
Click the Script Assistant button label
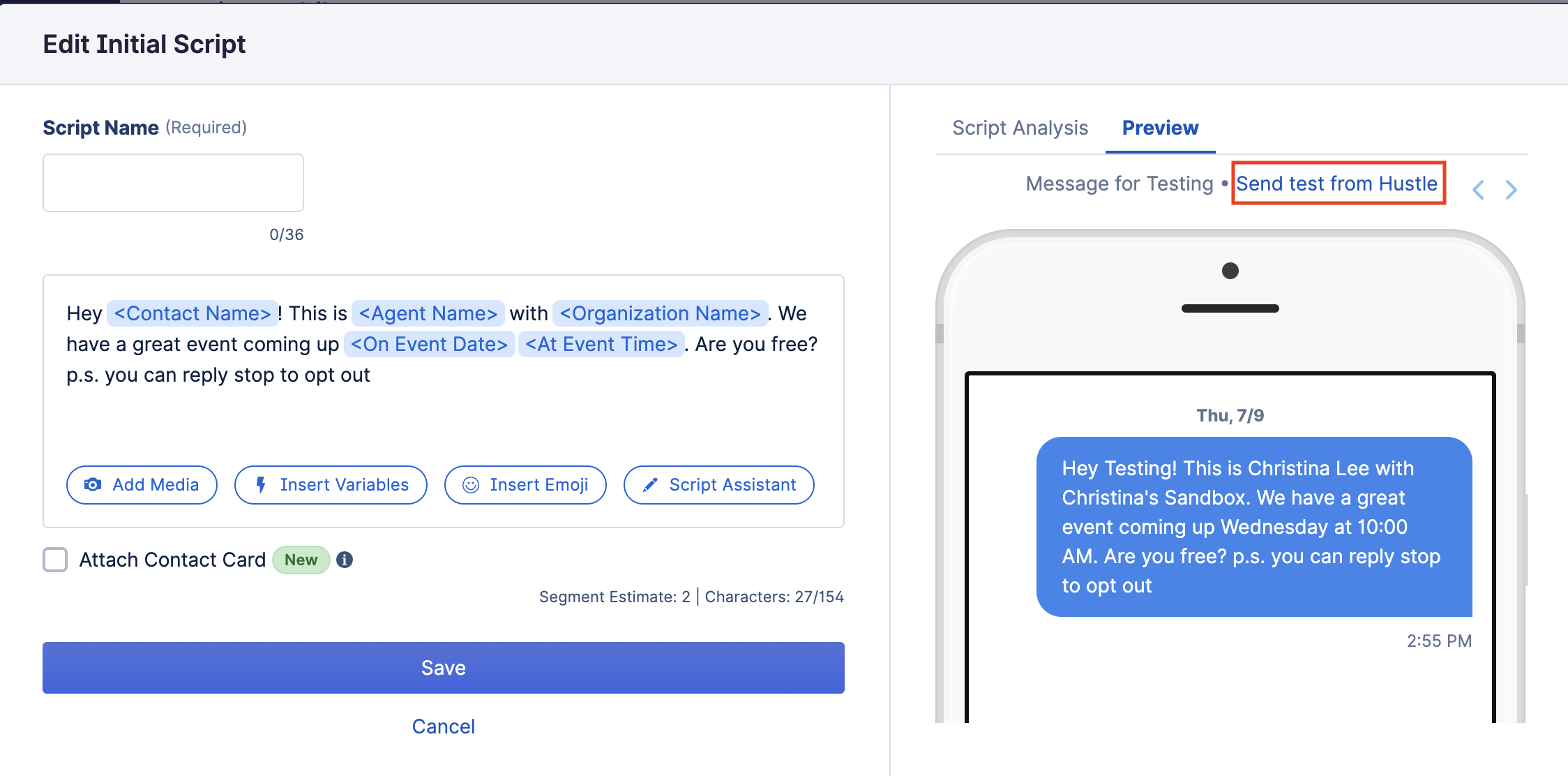[732, 485]
